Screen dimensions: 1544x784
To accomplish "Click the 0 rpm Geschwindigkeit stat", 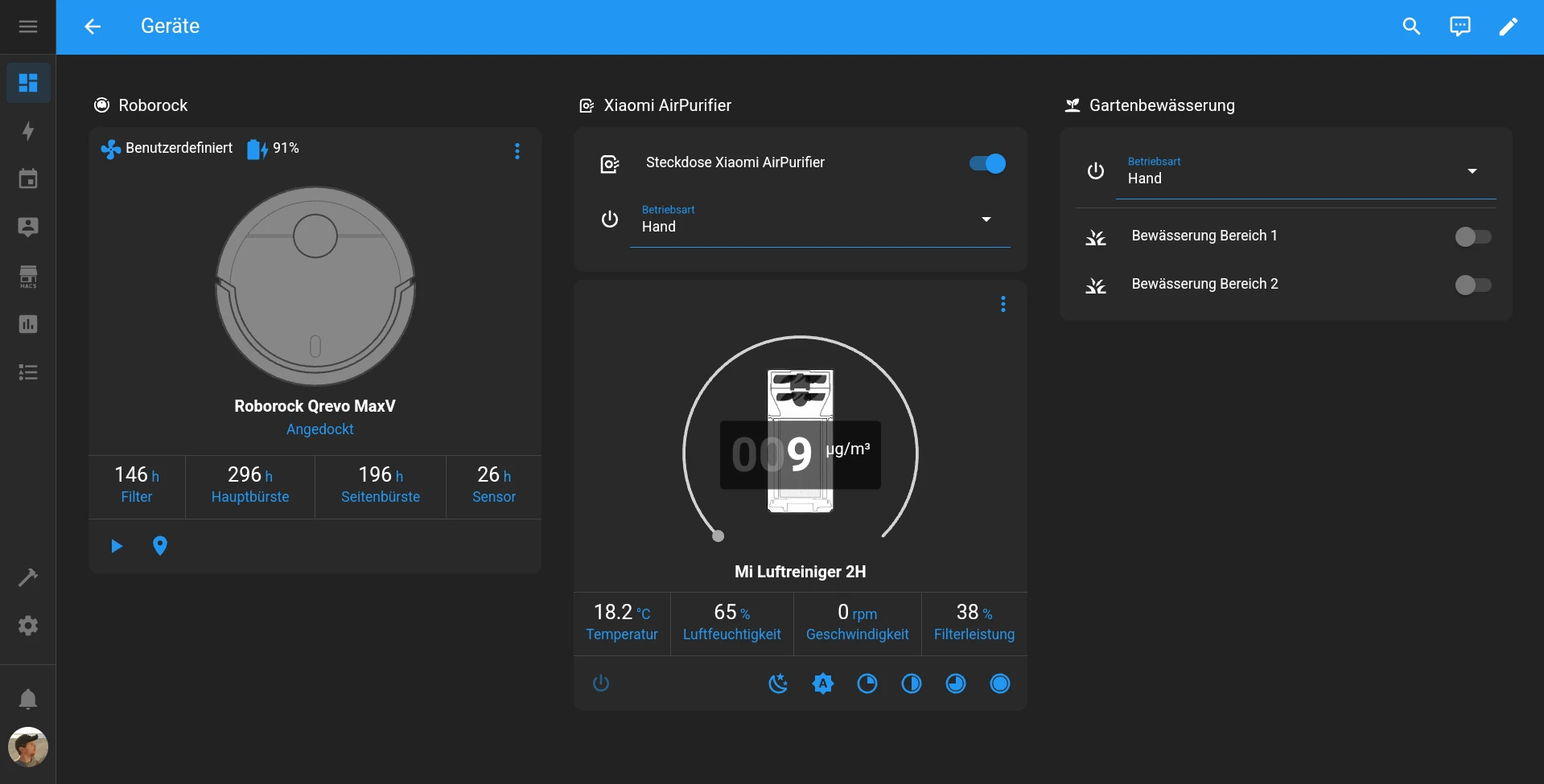I will [858, 622].
